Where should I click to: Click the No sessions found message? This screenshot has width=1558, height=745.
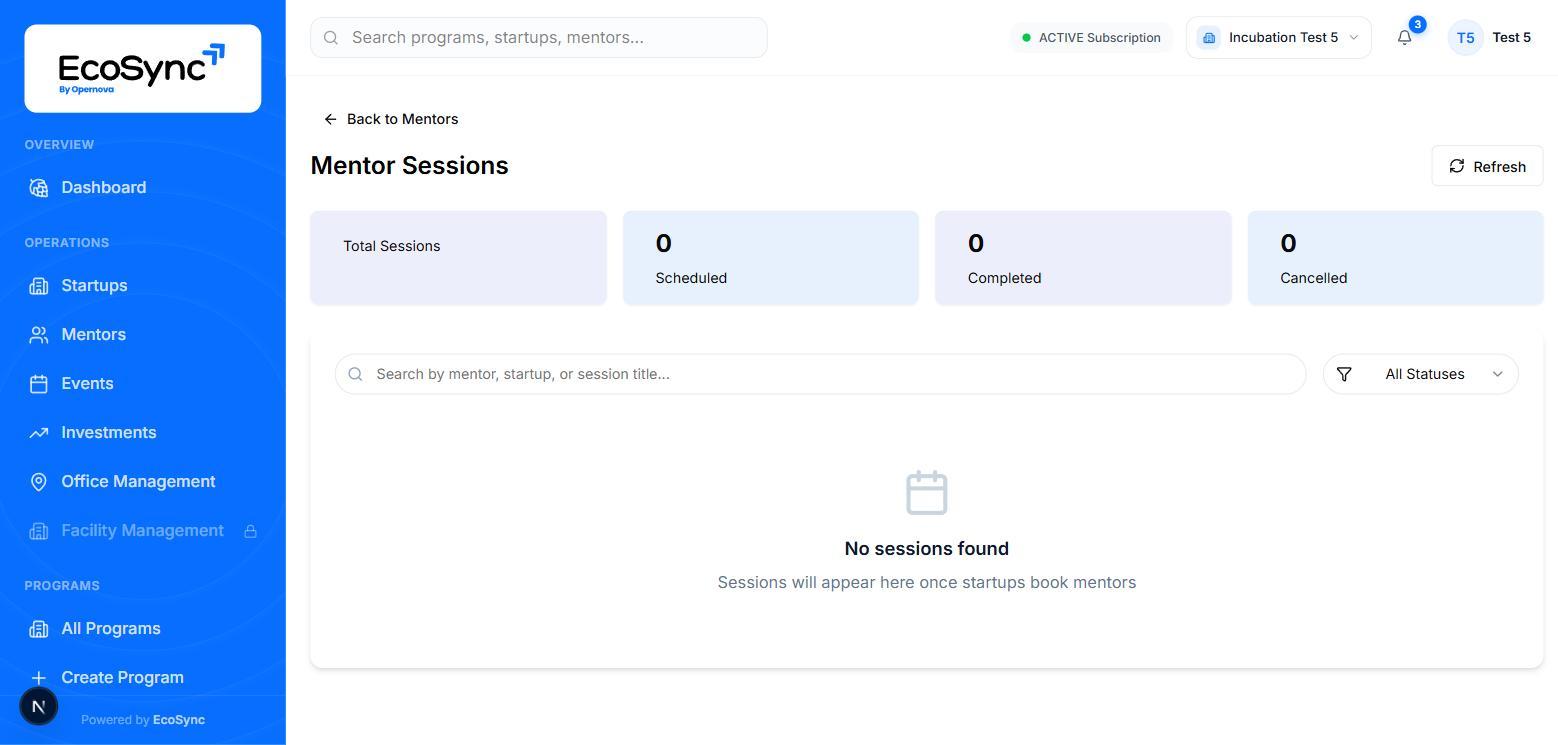click(x=927, y=549)
